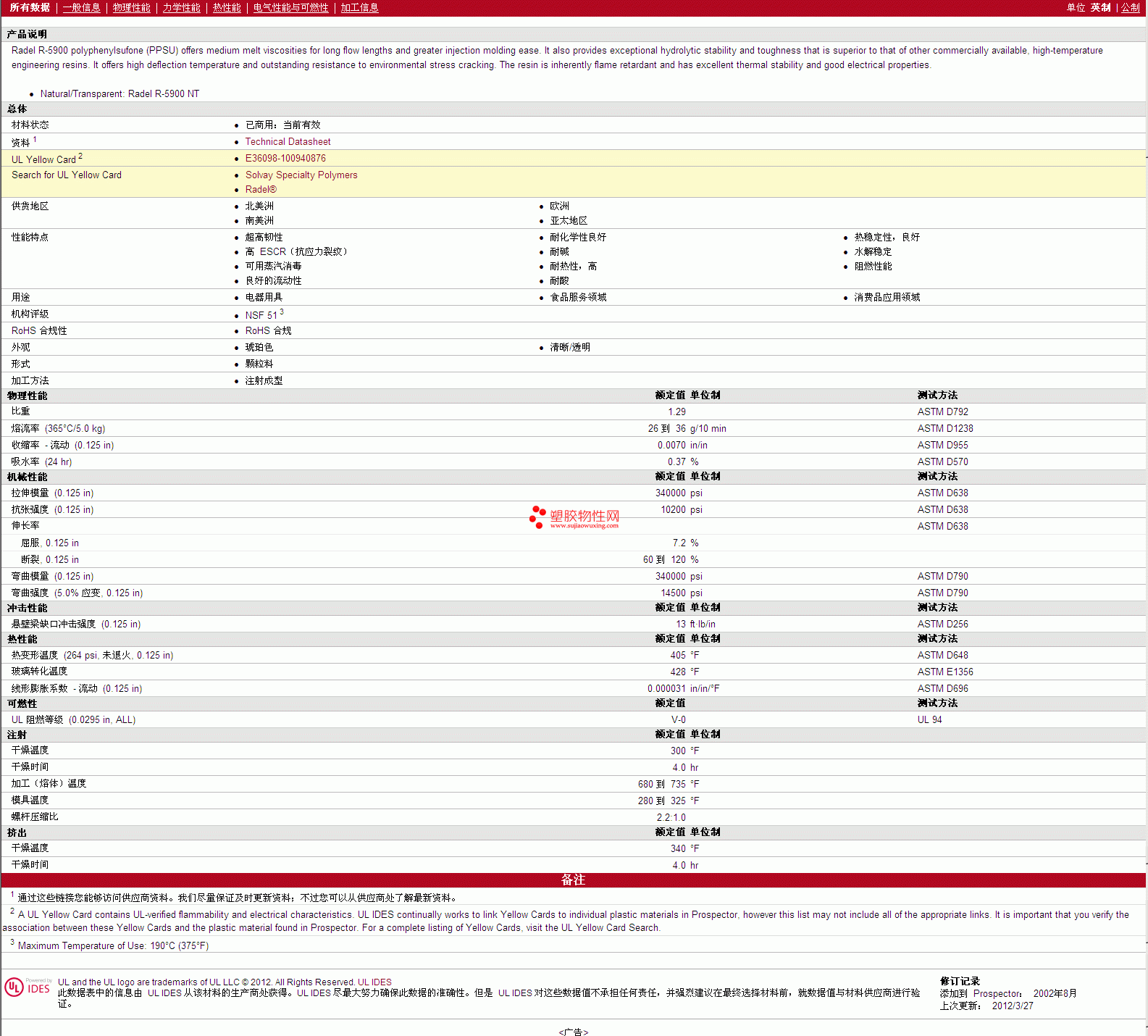
Task: Open the 热性能 tab
Action: pos(227,7)
